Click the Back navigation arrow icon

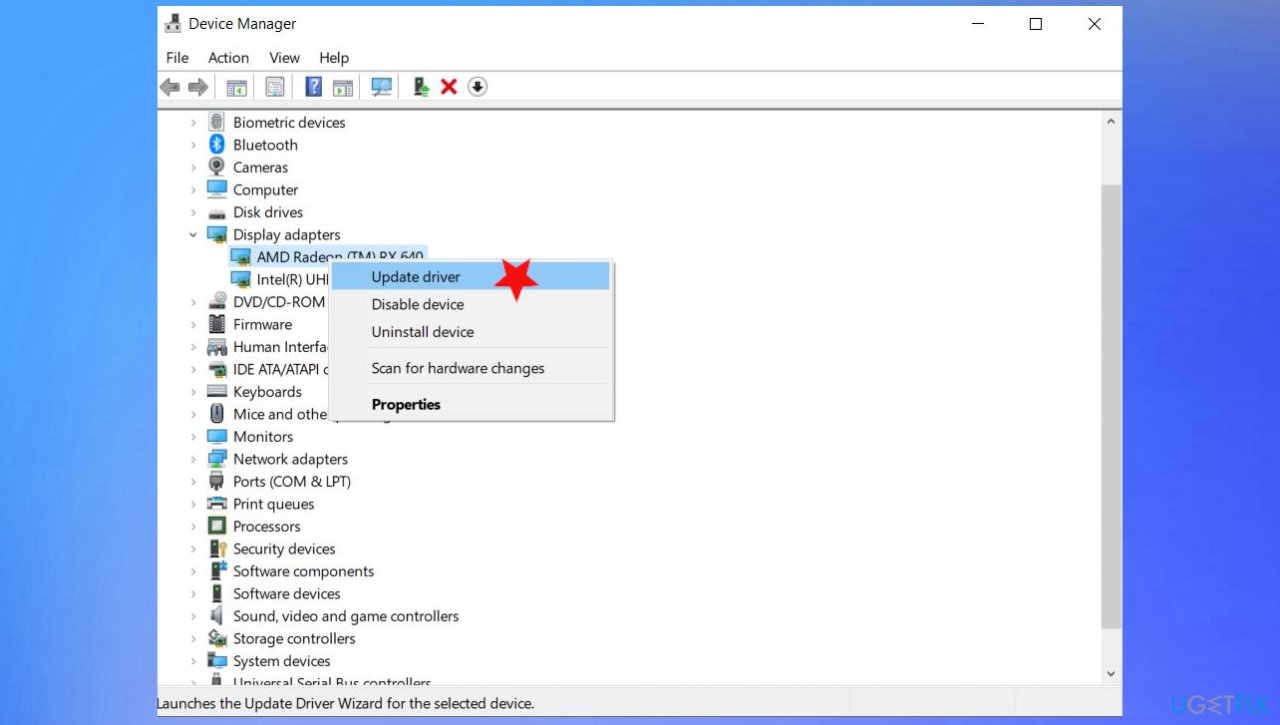coord(169,87)
